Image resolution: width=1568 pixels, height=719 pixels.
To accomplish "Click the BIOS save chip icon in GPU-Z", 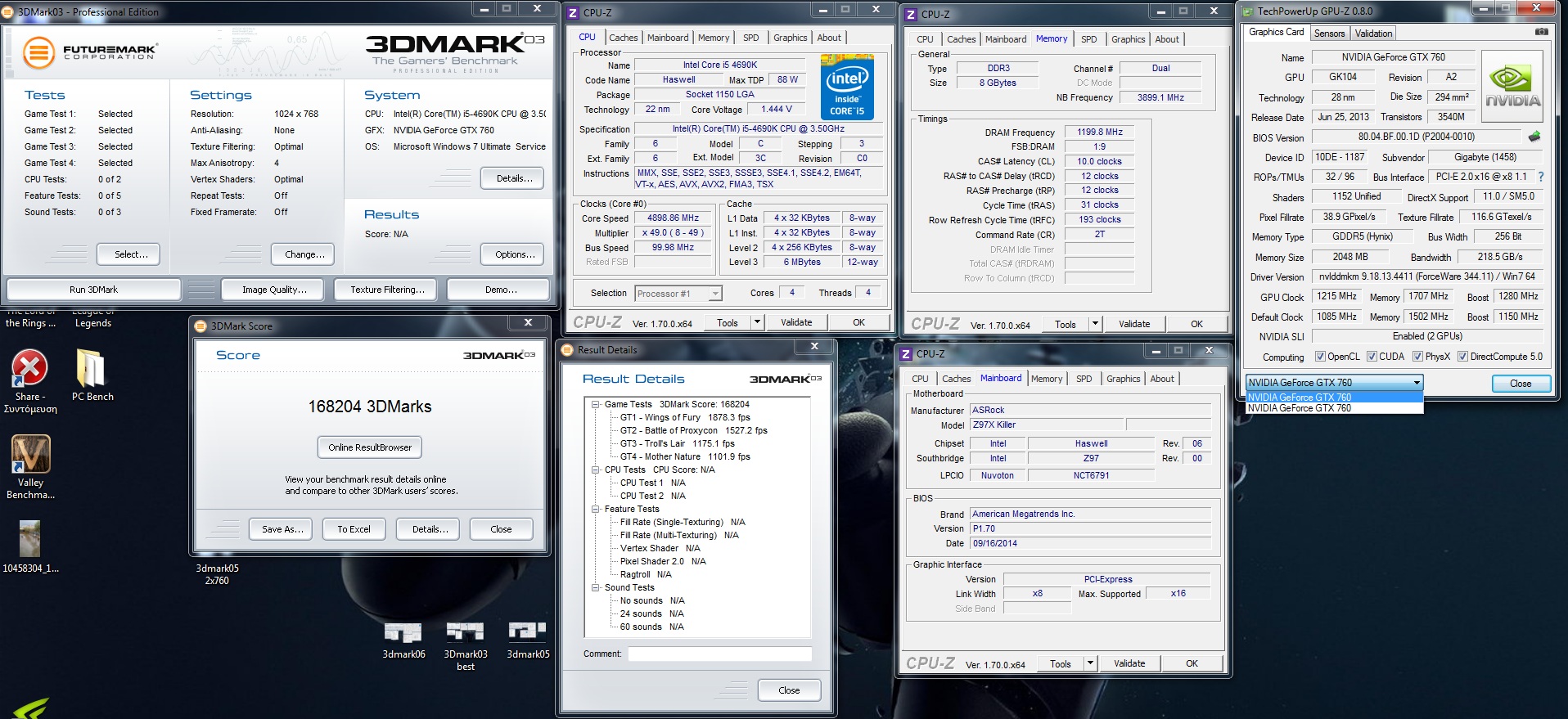I will click(1534, 137).
